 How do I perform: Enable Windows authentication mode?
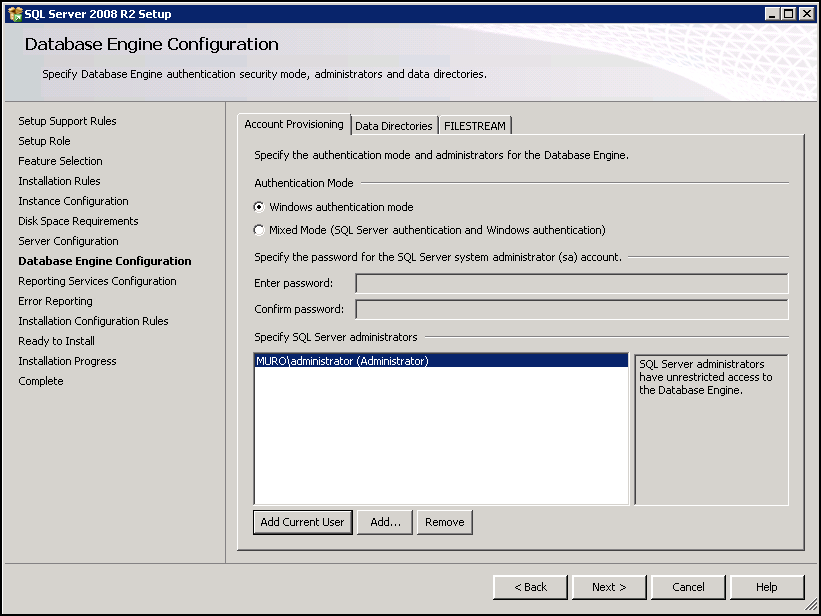[x=258, y=207]
